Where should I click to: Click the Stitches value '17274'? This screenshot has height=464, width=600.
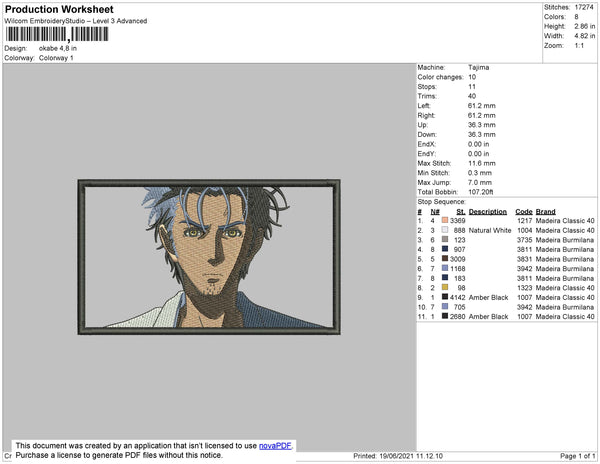[584, 7]
